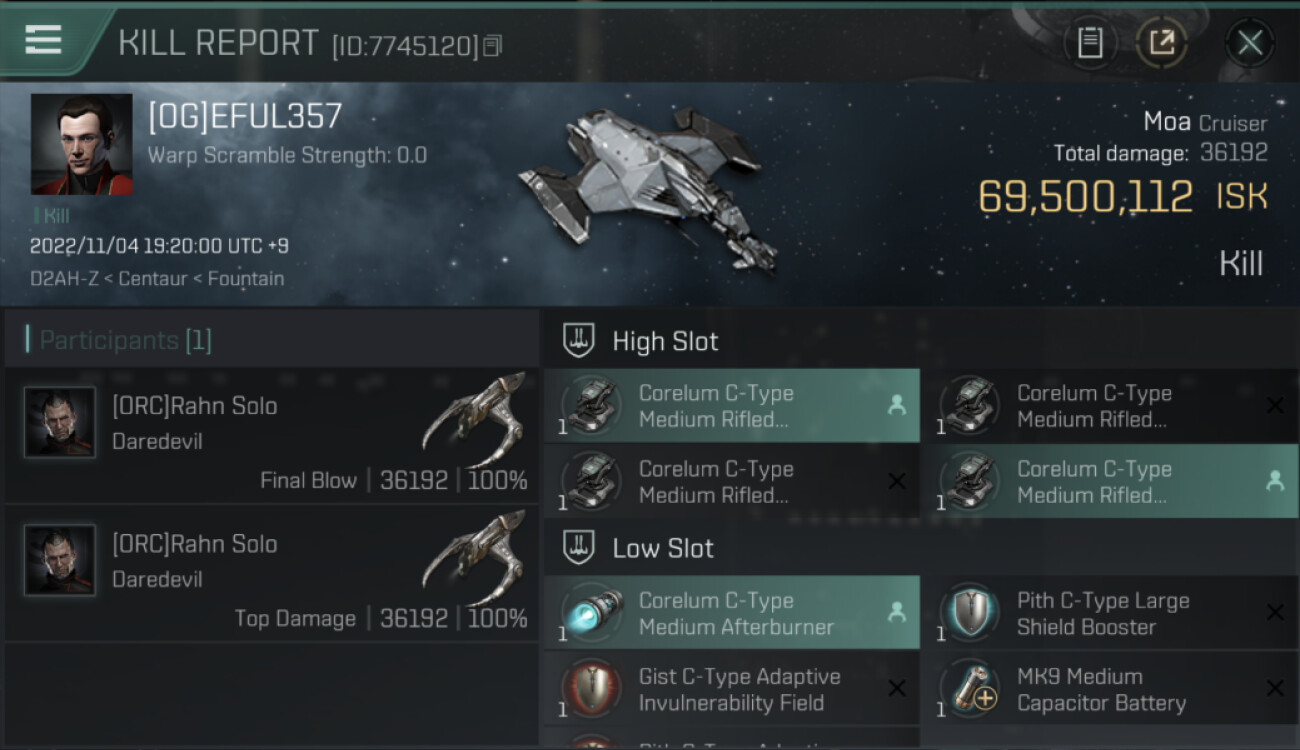This screenshot has height=750, width=1300.
Task: Select the first Corelum Medium Rifled high slot item
Action: pos(731,406)
